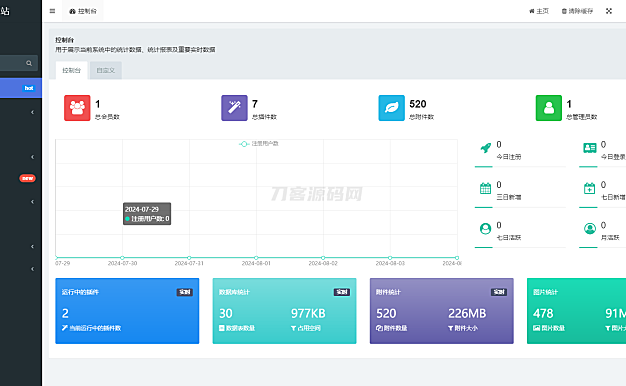Switch to the 自定义 tab
This screenshot has width=626, height=386.
pyautogui.click(x=106, y=70)
